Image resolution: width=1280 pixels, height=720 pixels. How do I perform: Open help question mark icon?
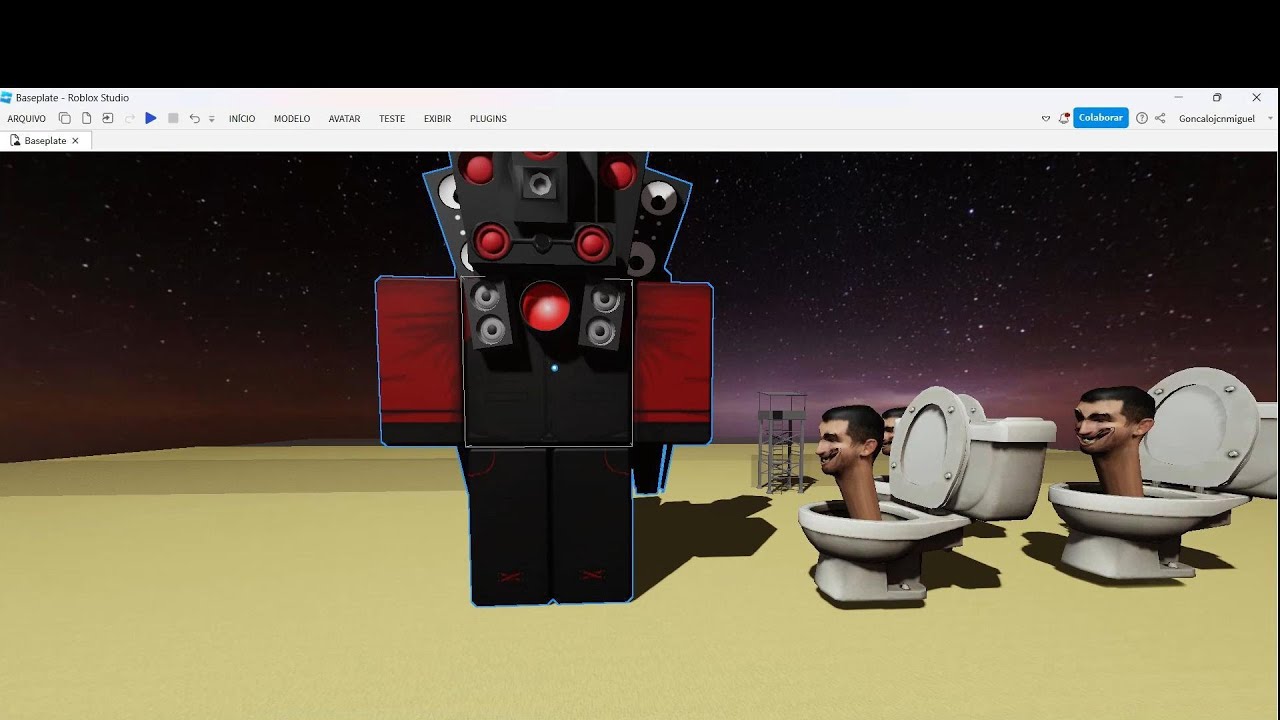pos(1142,118)
